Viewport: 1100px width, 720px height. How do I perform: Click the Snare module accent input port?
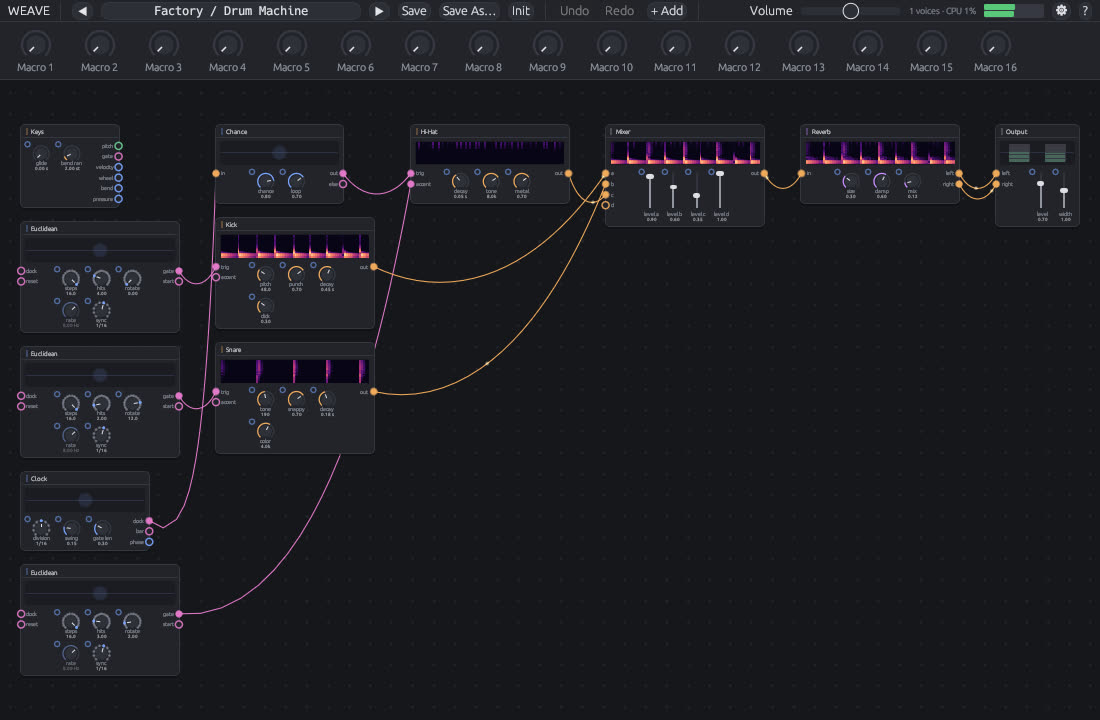pyautogui.click(x=216, y=402)
